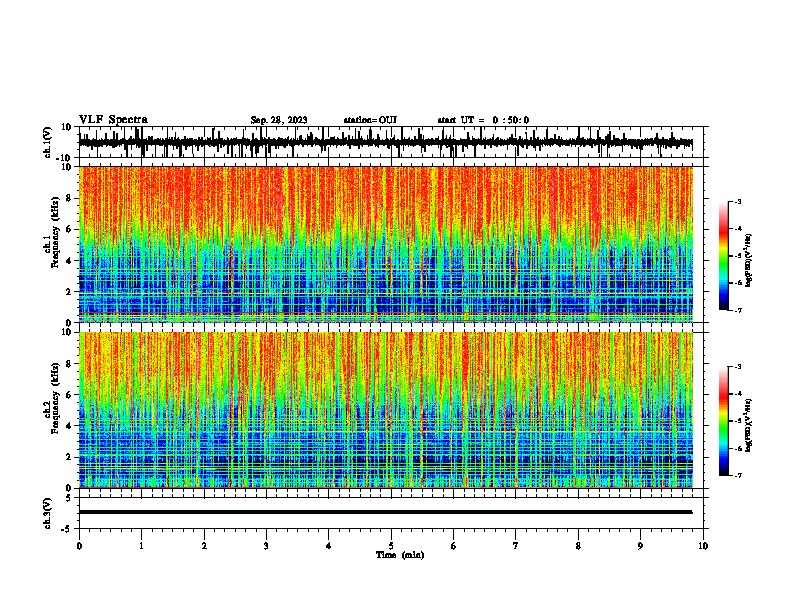Select the "start UT = 0:50:0" header text
792x612 pixels.
483,120
